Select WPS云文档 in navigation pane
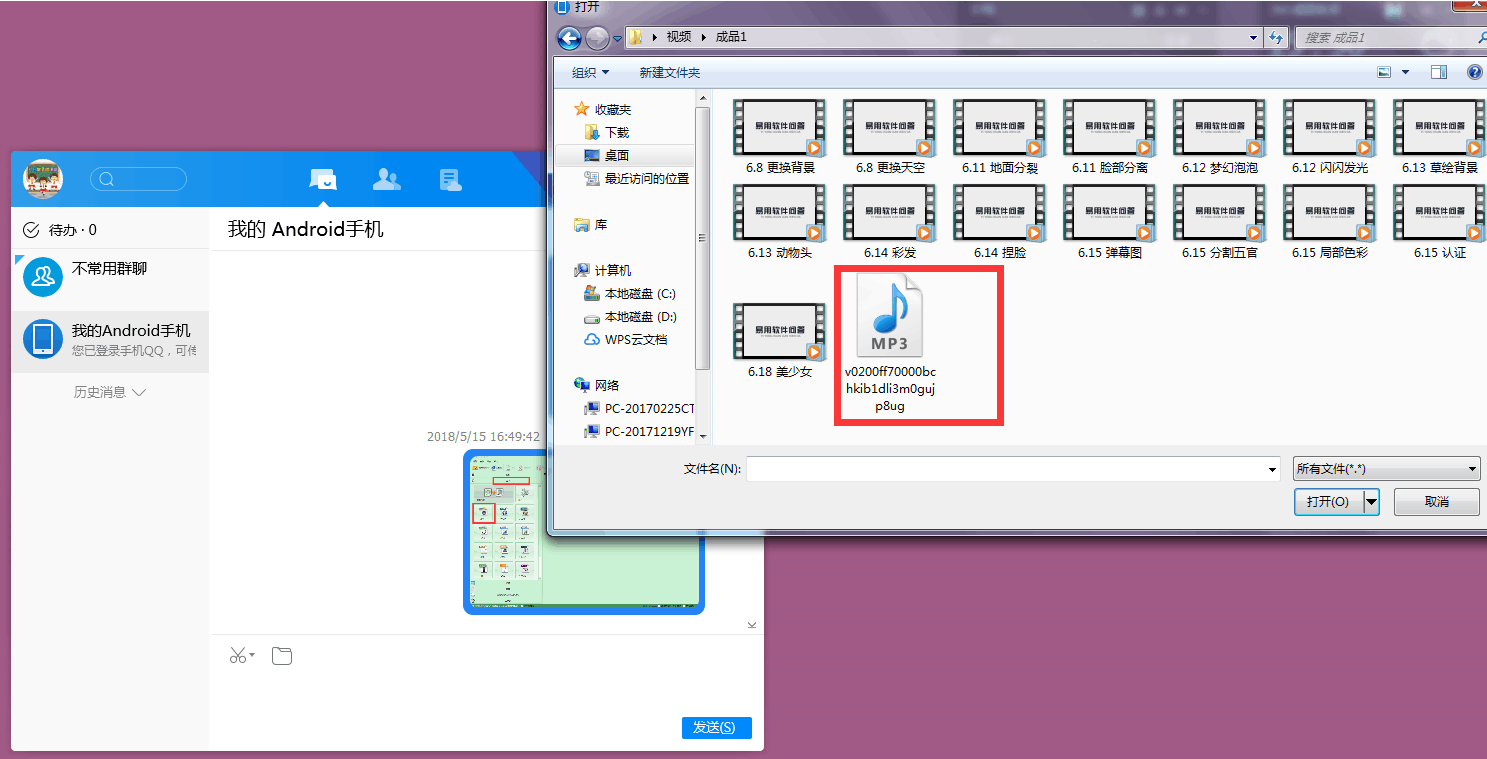1487x759 pixels. click(625, 339)
